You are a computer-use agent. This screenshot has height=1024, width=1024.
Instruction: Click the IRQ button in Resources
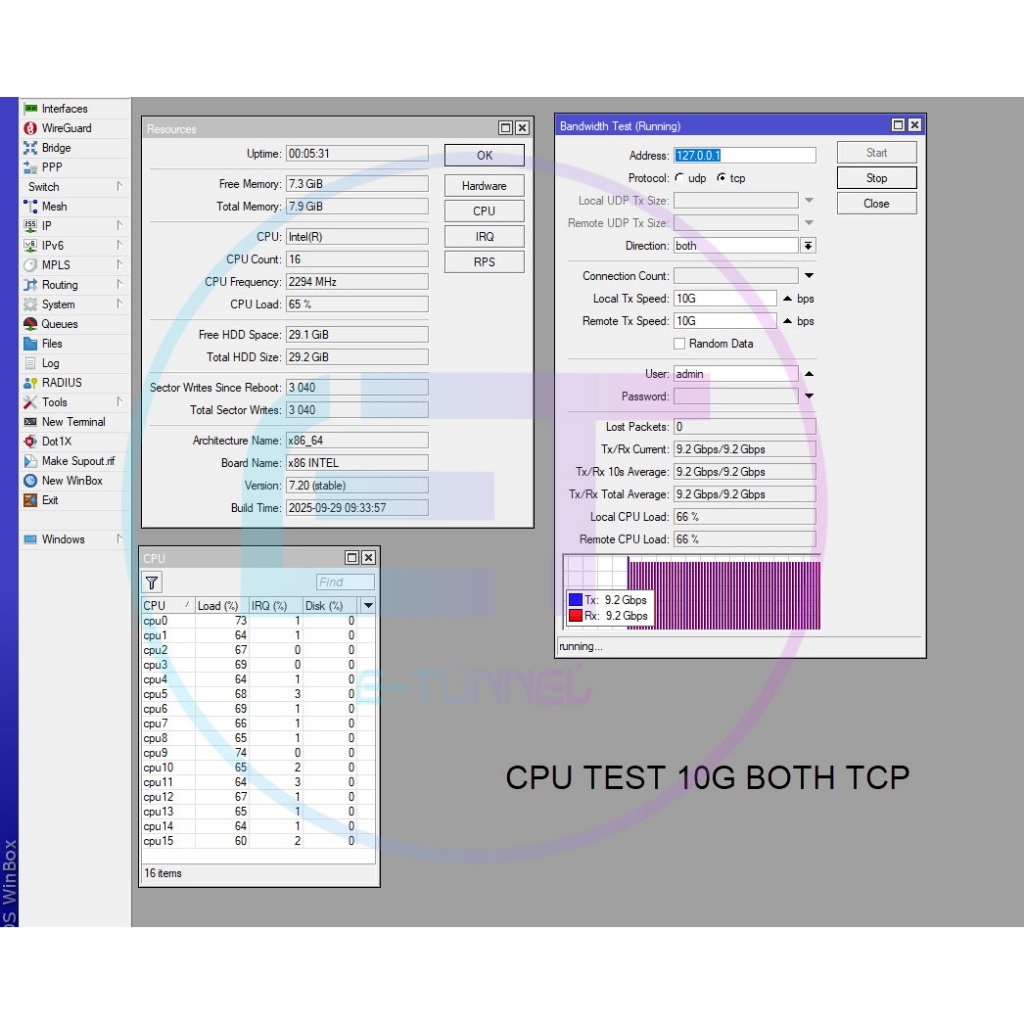[x=484, y=237]
